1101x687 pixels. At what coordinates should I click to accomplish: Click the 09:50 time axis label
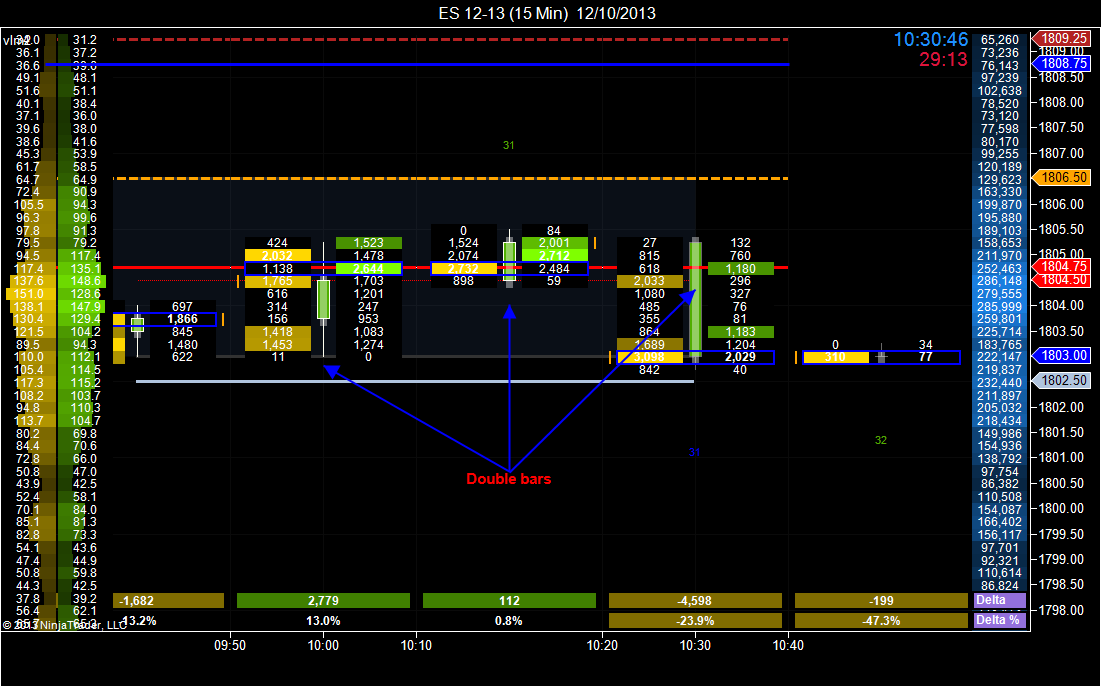[230, 646]
